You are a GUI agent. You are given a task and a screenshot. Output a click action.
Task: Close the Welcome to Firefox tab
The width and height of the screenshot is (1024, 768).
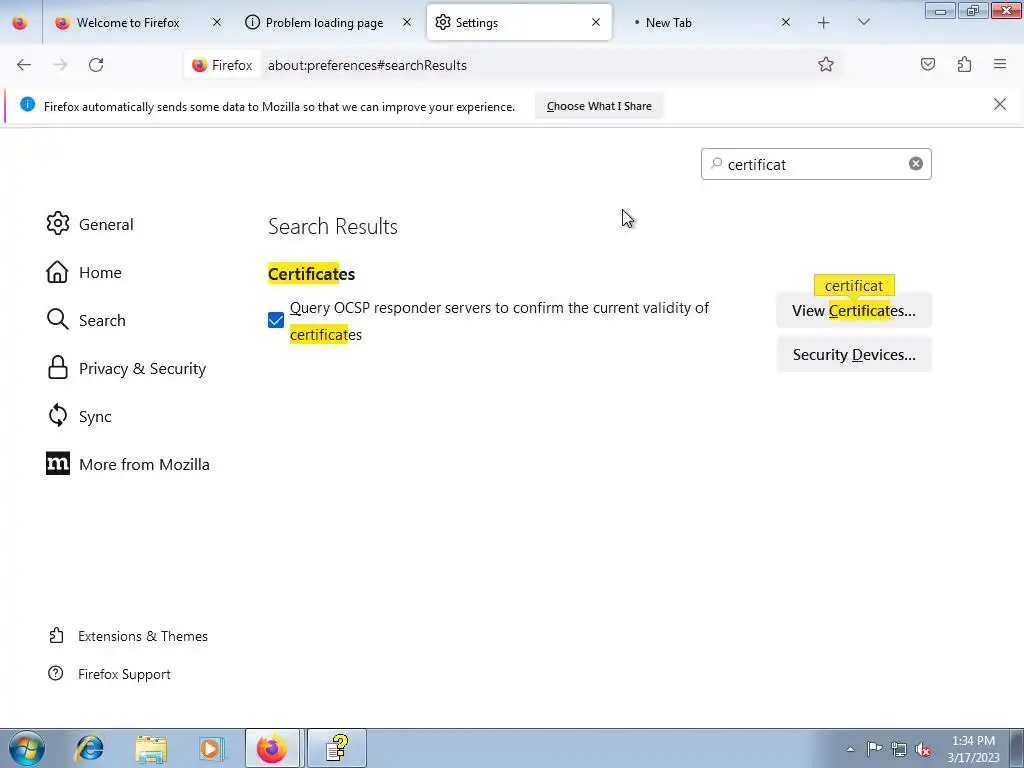pyautogui.click(x=217, y=22)
